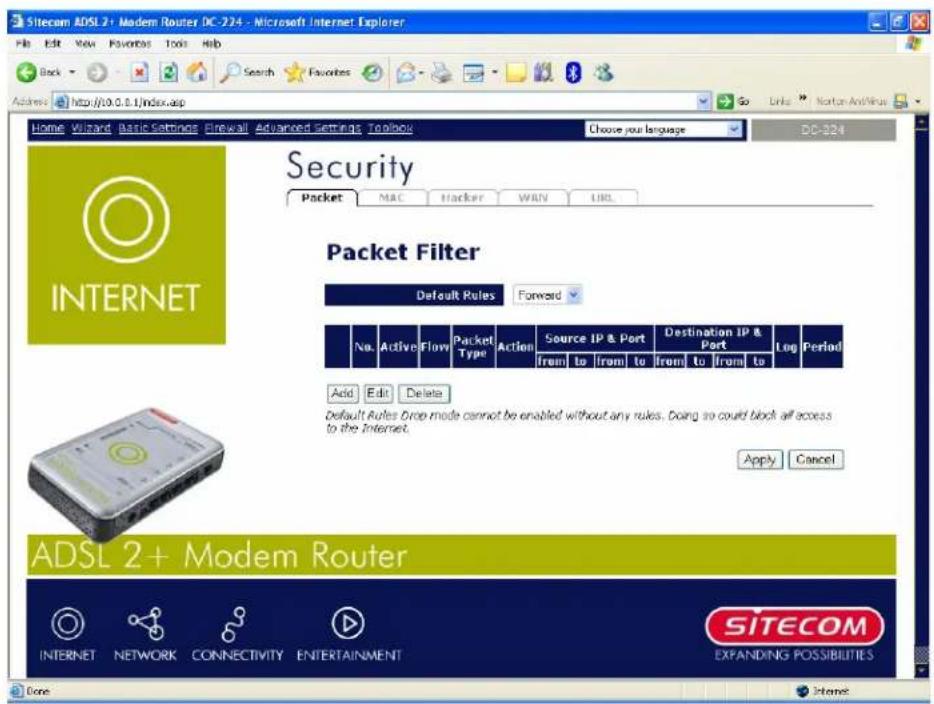The height and width of the screenshot is (704, 934).
Task: Open the Mail envelope icon
Action: click(x=406, y=73)
